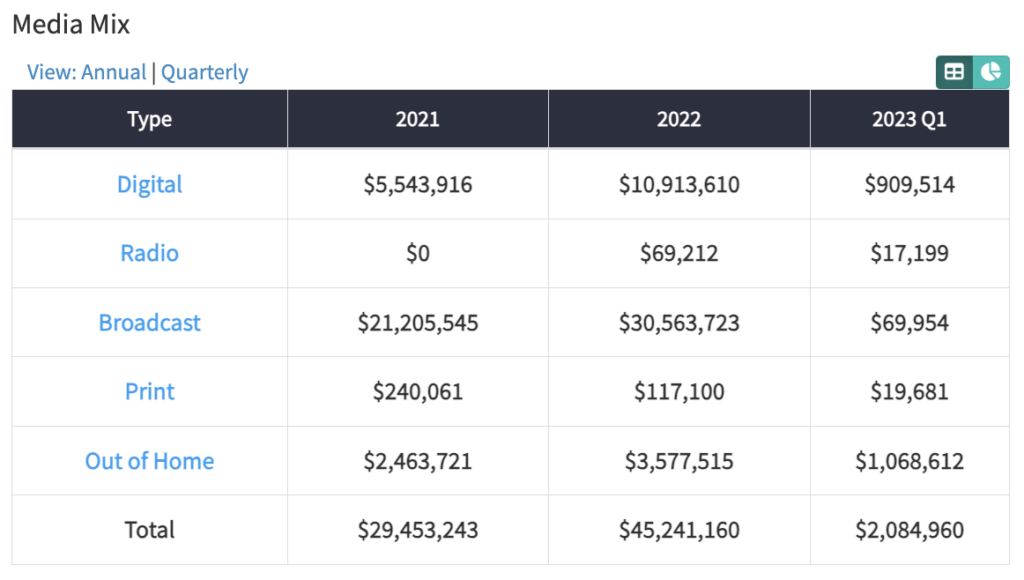Image resolution: width=1024 pixels, height=580 pixels.
Task: Switch to pie chart view icon
Action: coord(991,72)
